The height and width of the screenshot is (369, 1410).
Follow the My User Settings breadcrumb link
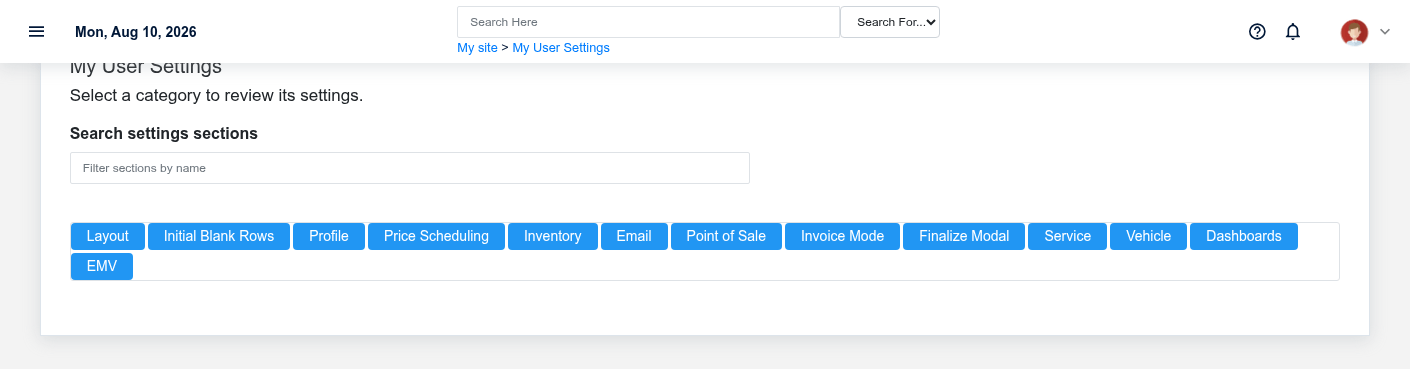coord(561,48)
